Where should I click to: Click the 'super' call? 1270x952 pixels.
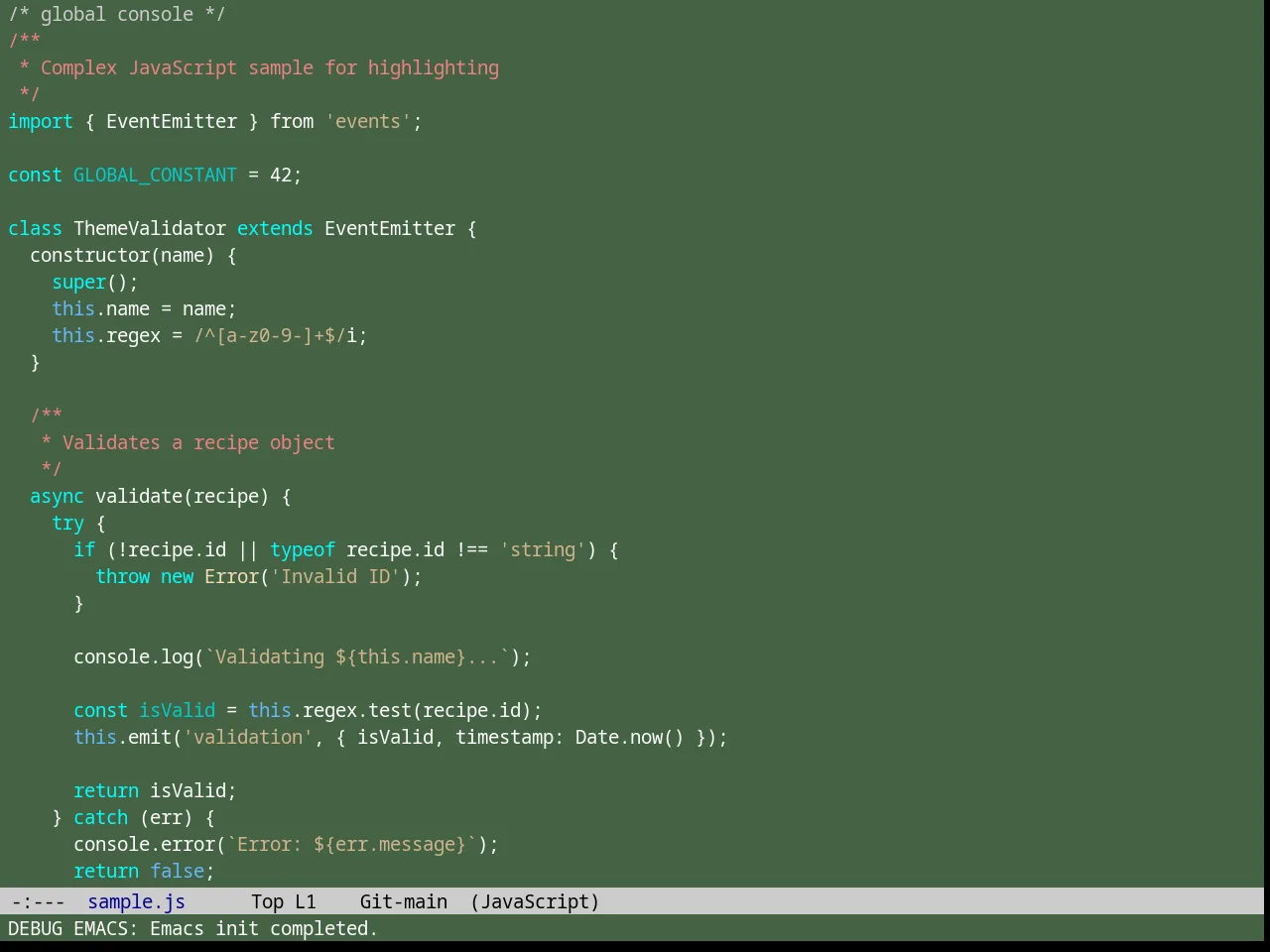pos(78,282)
